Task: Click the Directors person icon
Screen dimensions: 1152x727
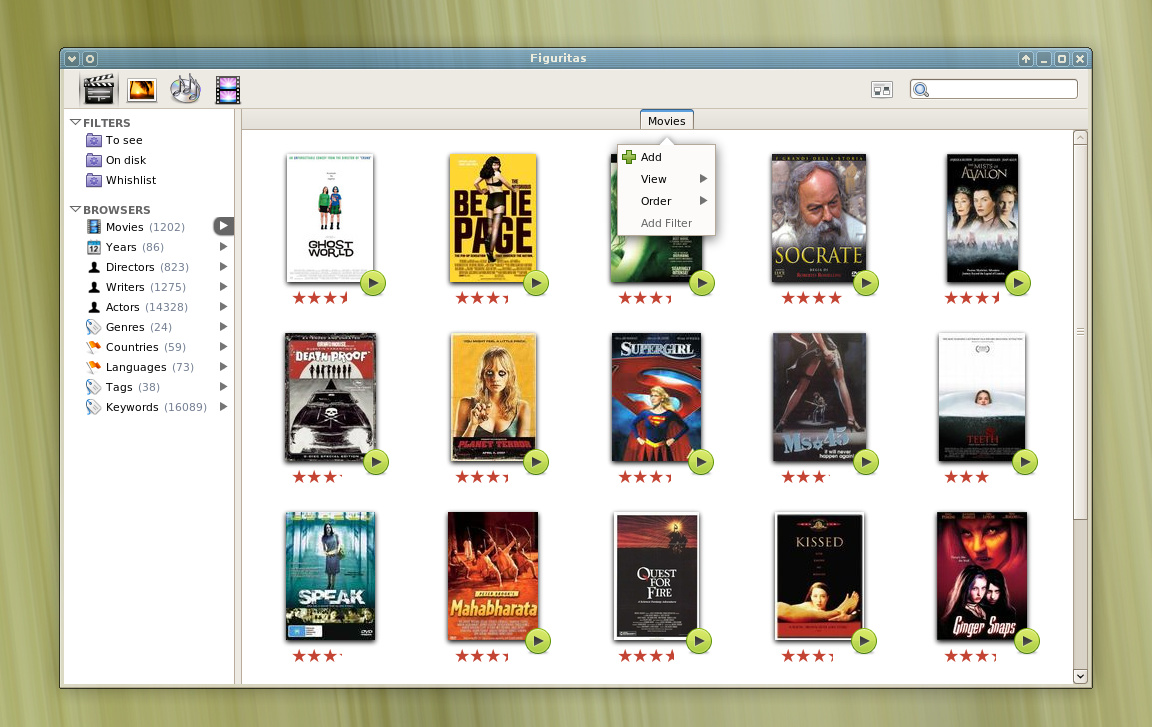Action: [x=94, y=267]
